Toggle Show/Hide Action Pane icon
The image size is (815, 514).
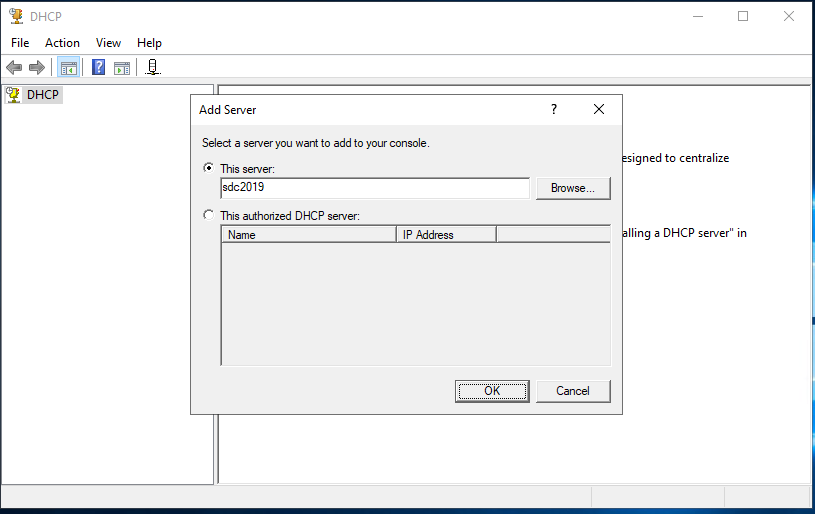click(121, 68)
